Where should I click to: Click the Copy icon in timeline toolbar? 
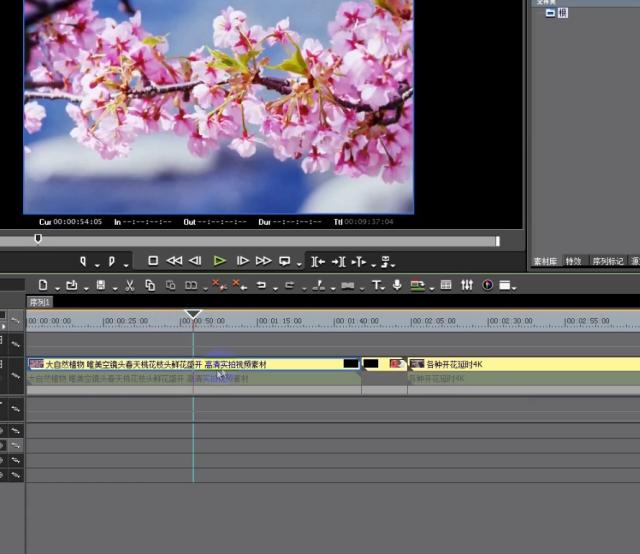coord(150,285)
